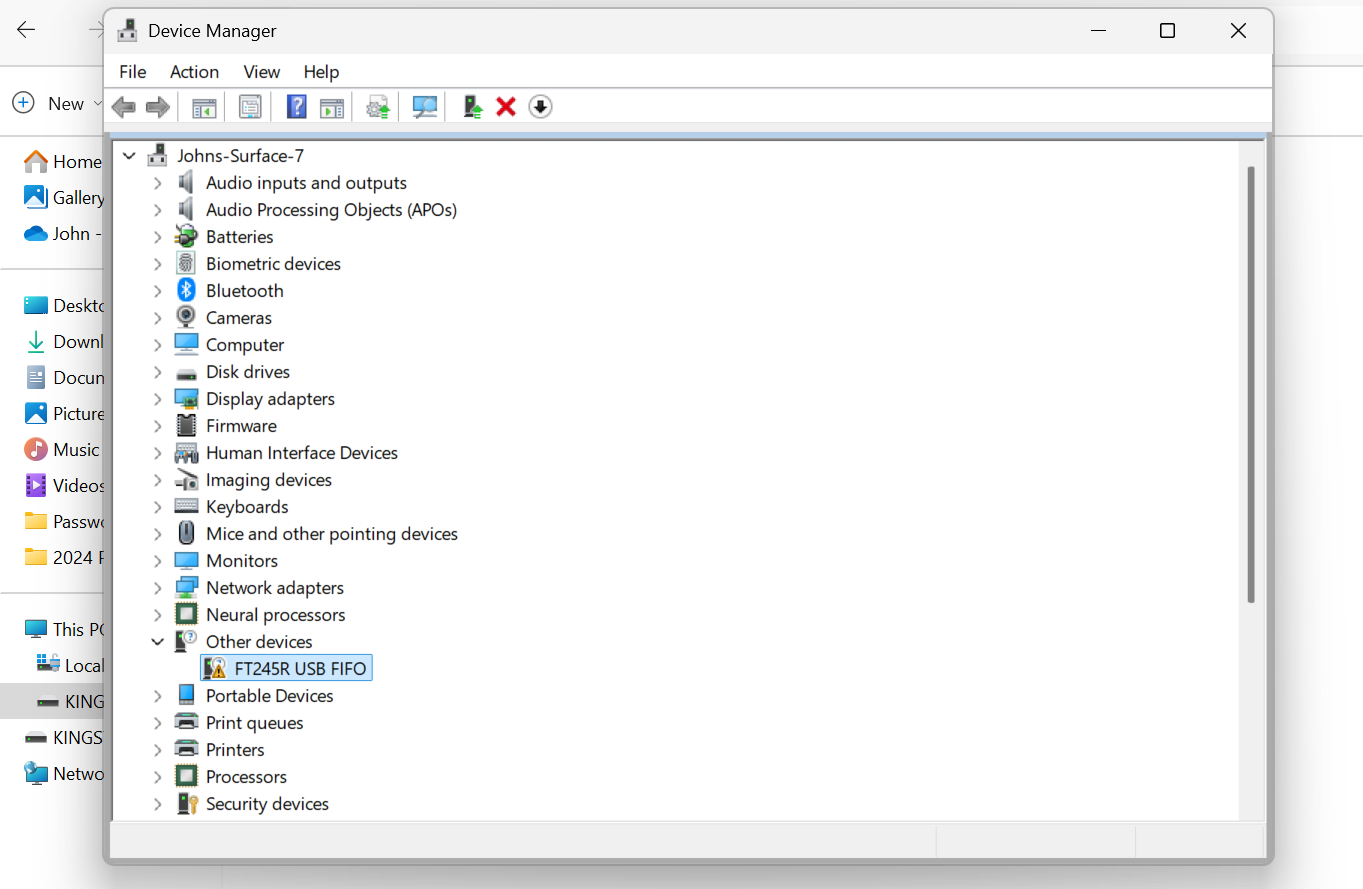Image resolution: width=1363 pixels, height=889 pixels.
Task: Expand the Processors category
Action: click(157, 777)
